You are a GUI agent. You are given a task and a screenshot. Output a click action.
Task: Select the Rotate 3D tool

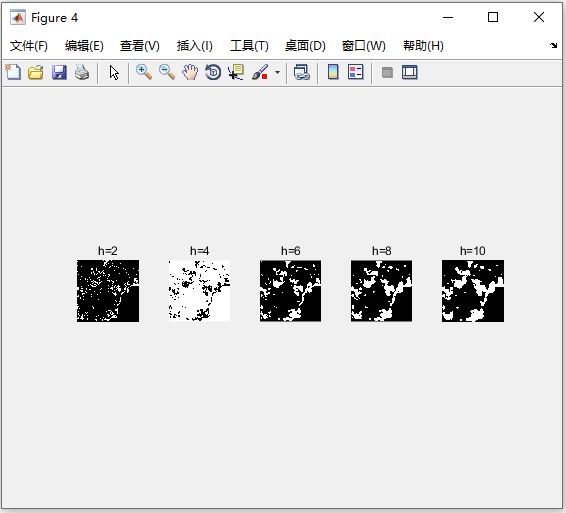pos(213,72)
